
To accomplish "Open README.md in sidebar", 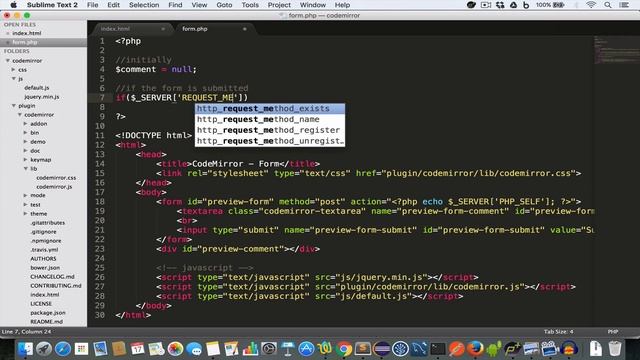I will point(47,322).
